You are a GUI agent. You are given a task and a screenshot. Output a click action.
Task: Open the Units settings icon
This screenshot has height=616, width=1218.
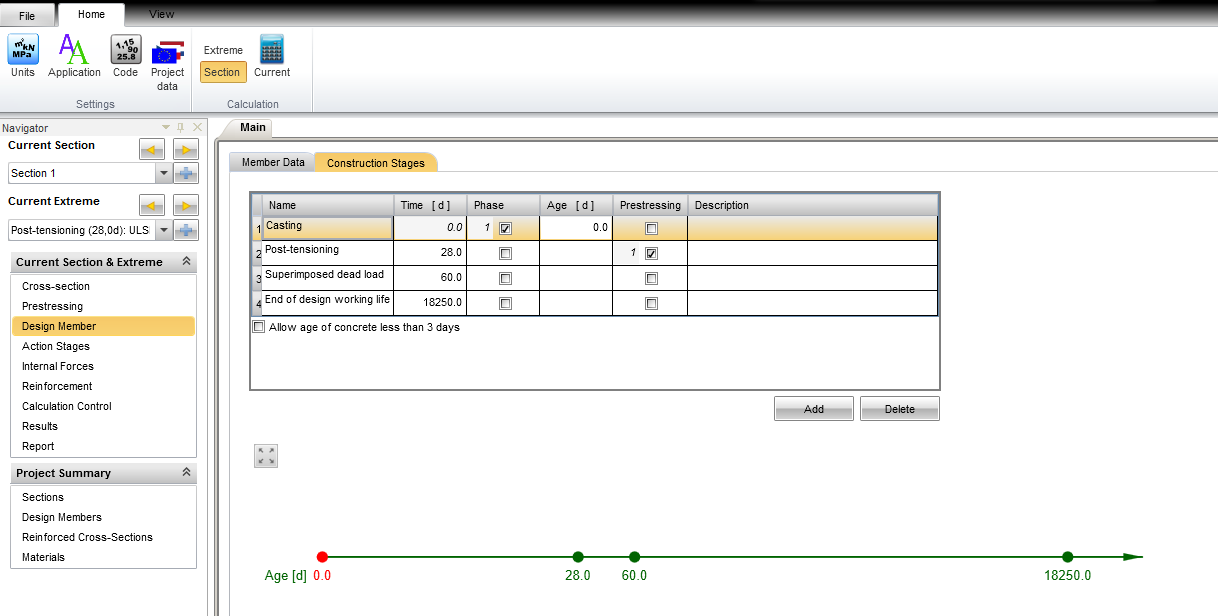tap(22, 50)
